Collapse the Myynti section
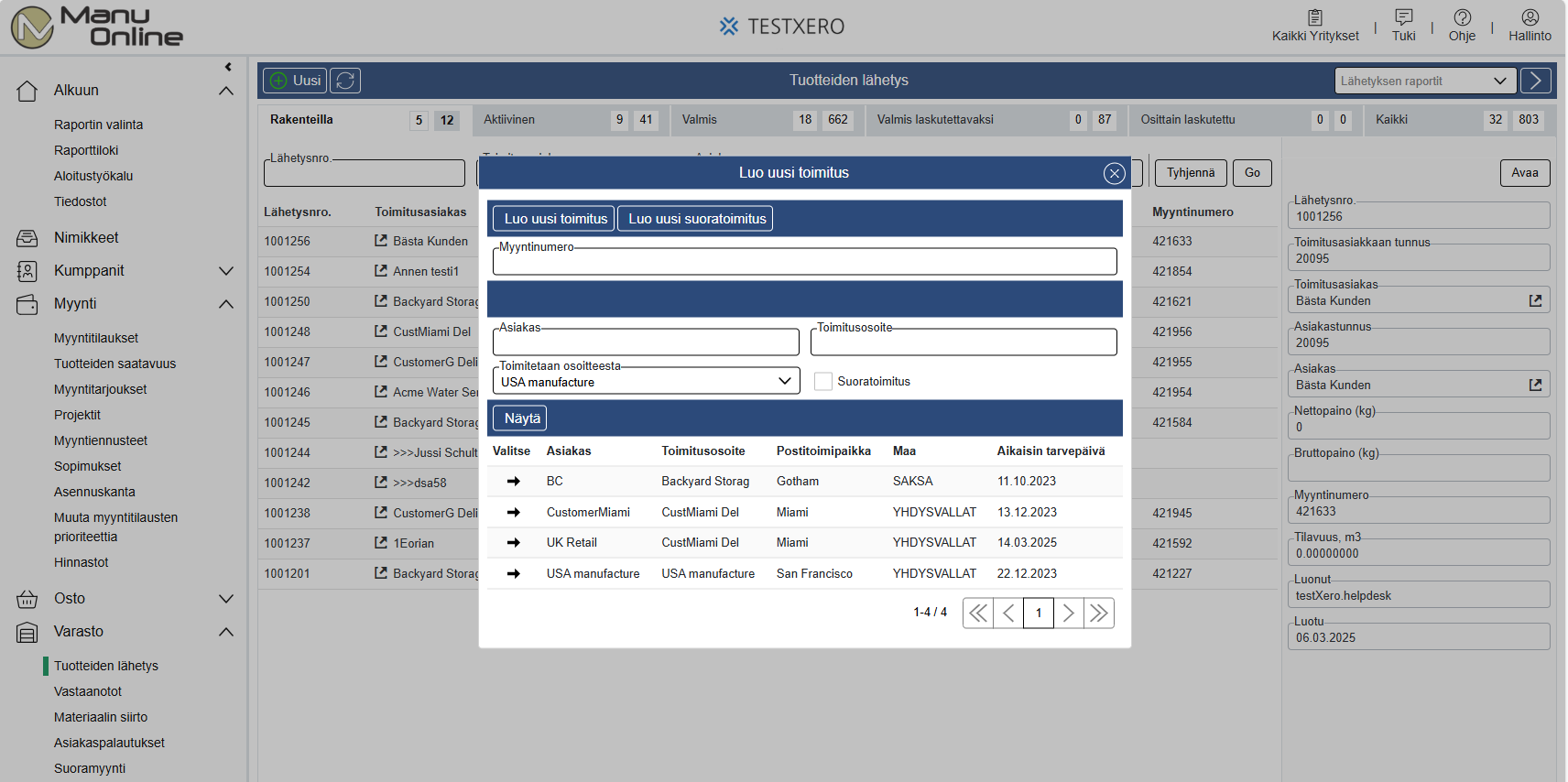1568x782 pixels. (226, 304)
